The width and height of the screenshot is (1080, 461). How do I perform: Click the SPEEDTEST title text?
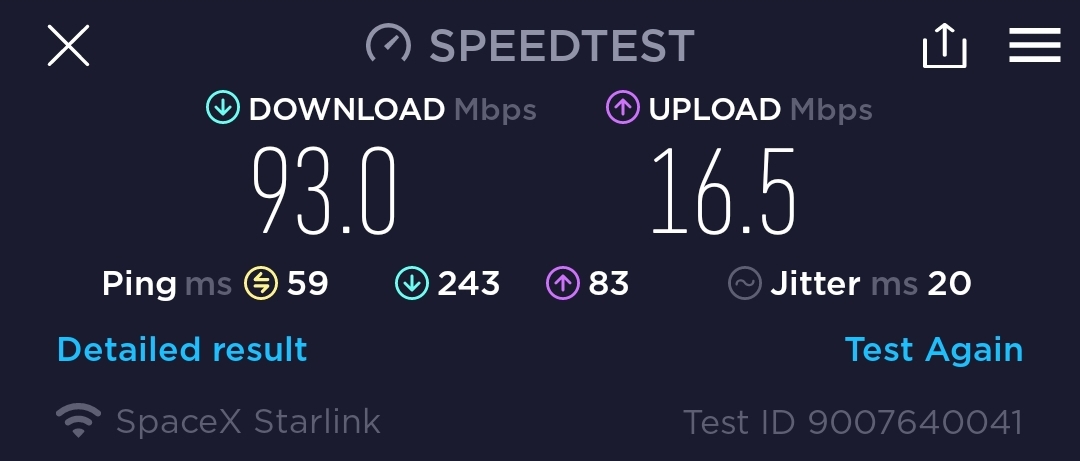[562, 45]
